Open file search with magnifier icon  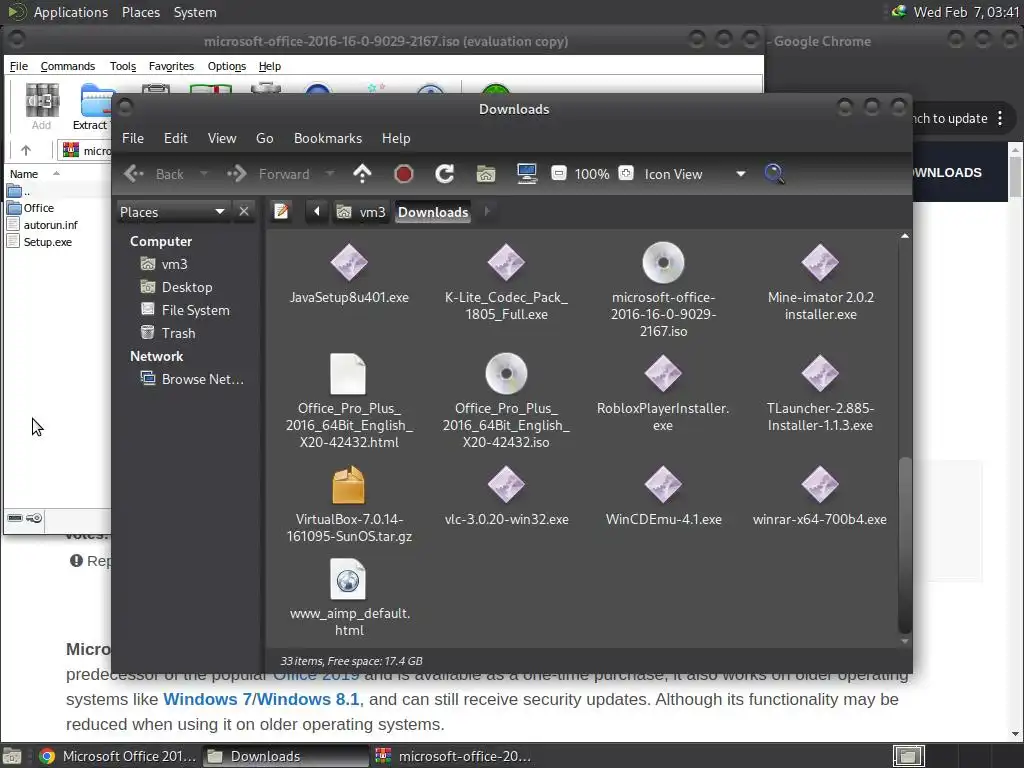coord(774,174)
